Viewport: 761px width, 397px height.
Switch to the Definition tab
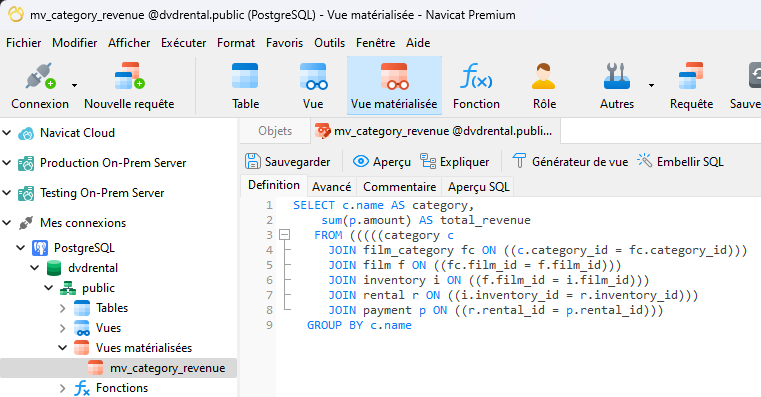coord(274,185)
